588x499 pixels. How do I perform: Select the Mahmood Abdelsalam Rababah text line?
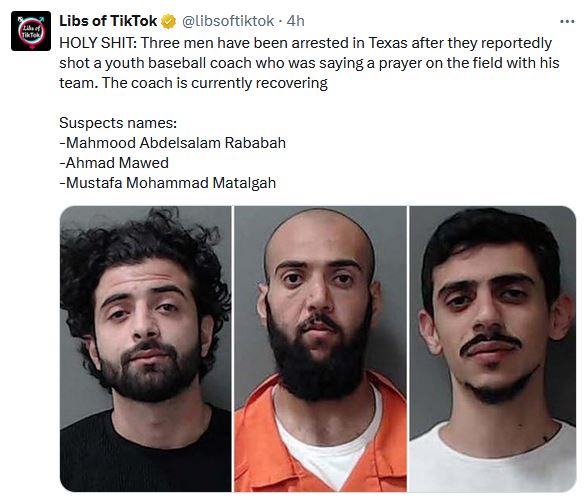[x=172, y=143]
